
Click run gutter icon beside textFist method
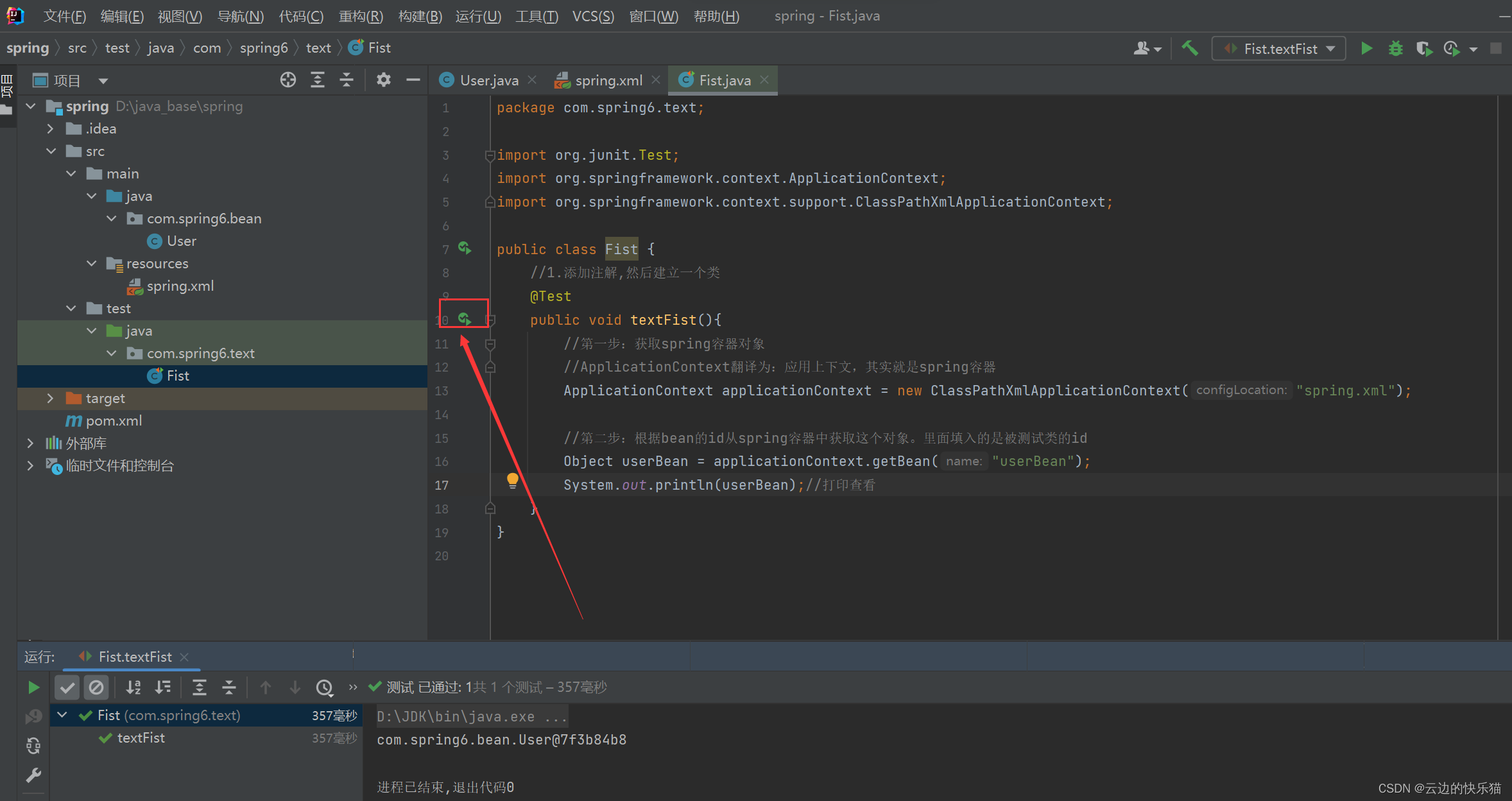[x=465, y=319]
